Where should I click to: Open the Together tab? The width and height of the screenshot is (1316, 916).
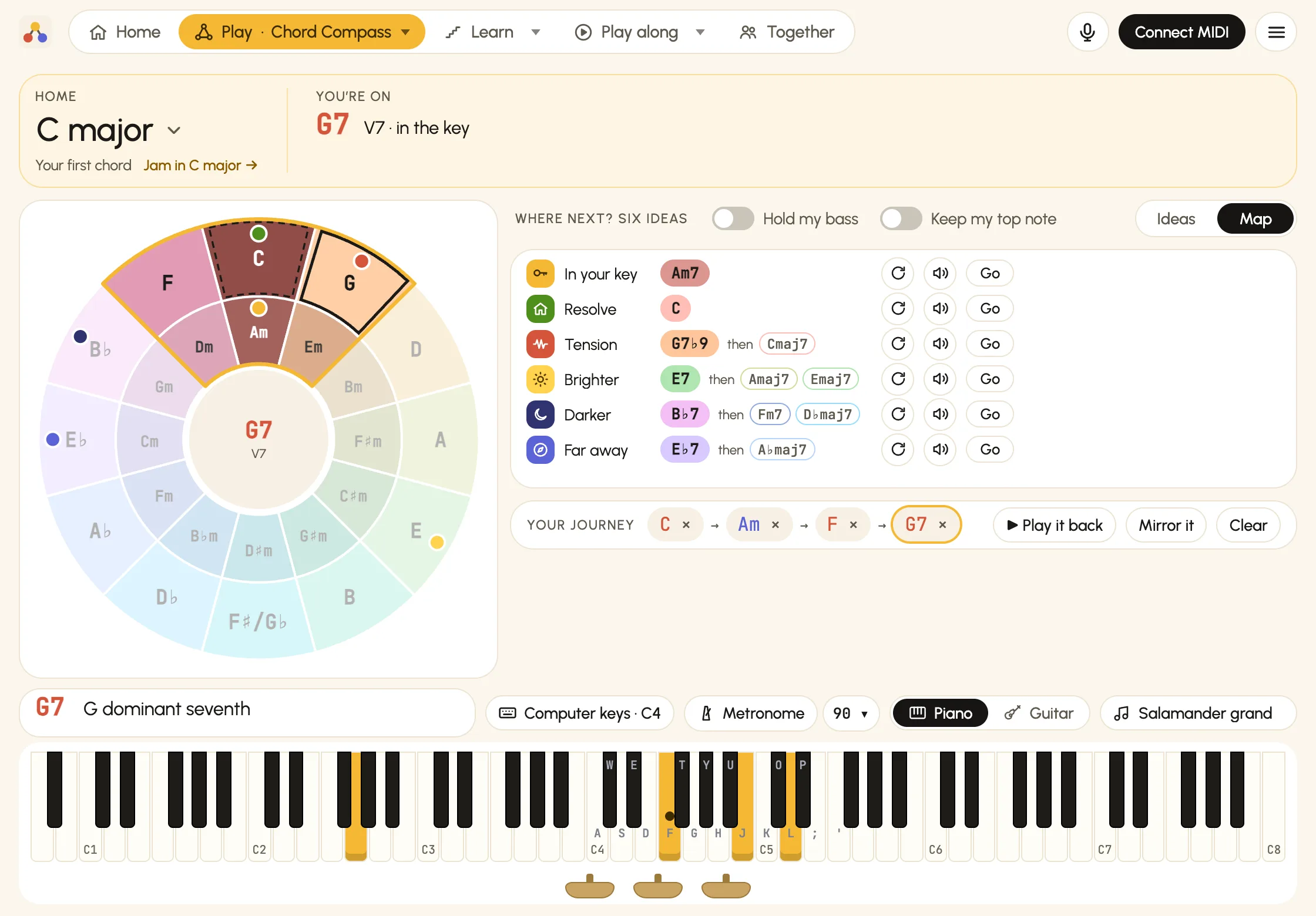[787, 32]
